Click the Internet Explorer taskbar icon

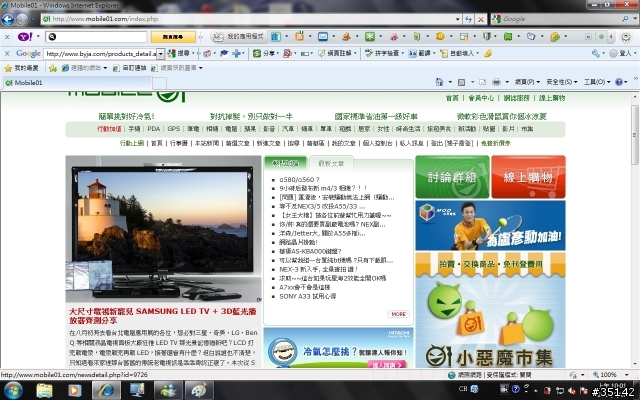tap(106, 390)
